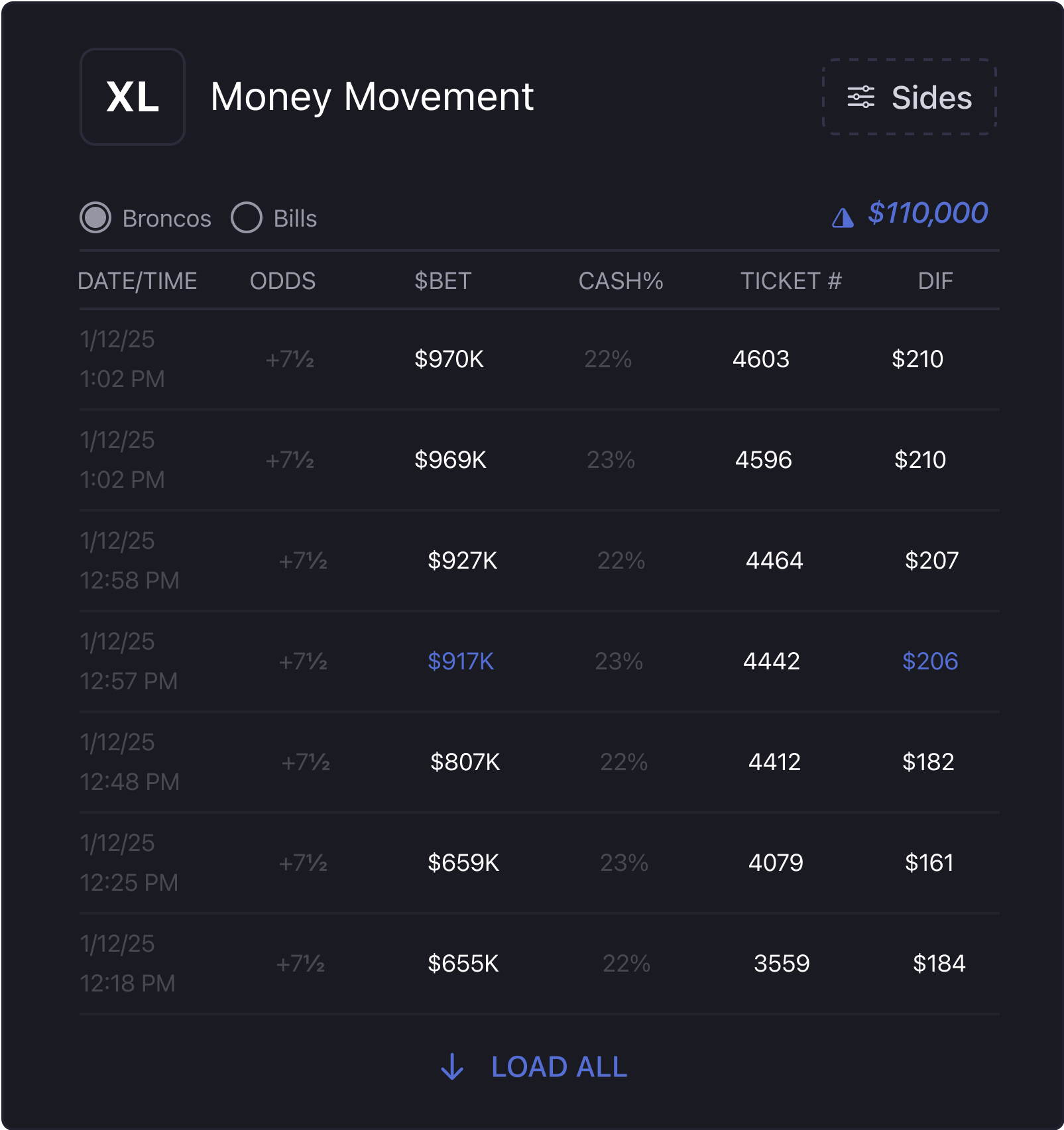Viewport: 1064px width, 1130px height.
Task: Select the row showing $970K bet
Action: click(x=540, y=359)
